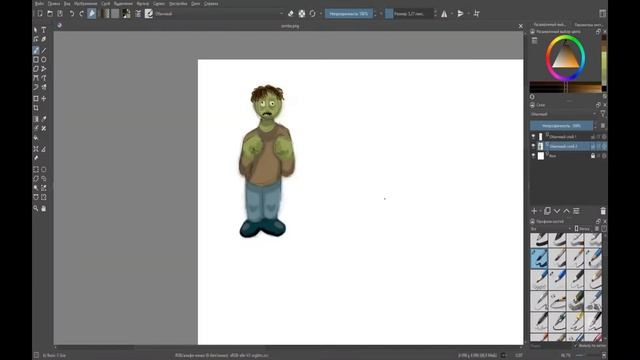Select the Measure tool

(44, 149)
